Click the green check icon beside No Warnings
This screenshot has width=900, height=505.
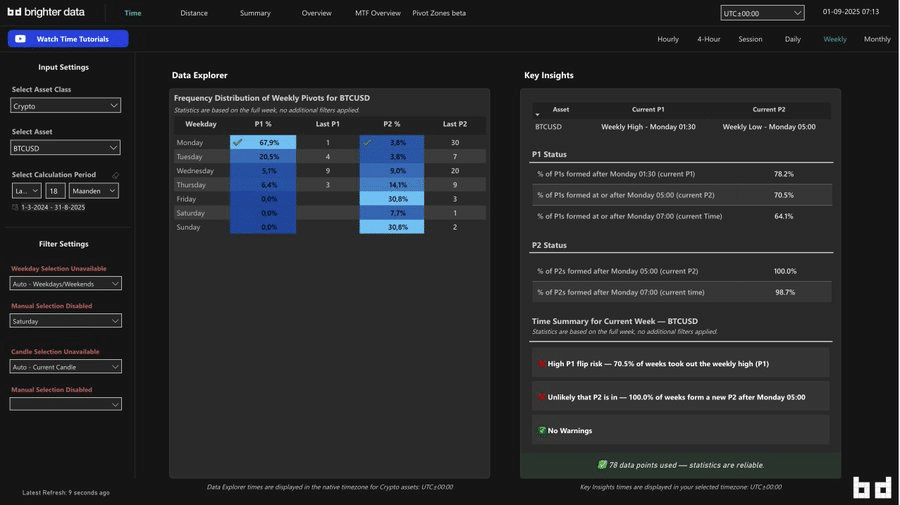pos(542,431)
